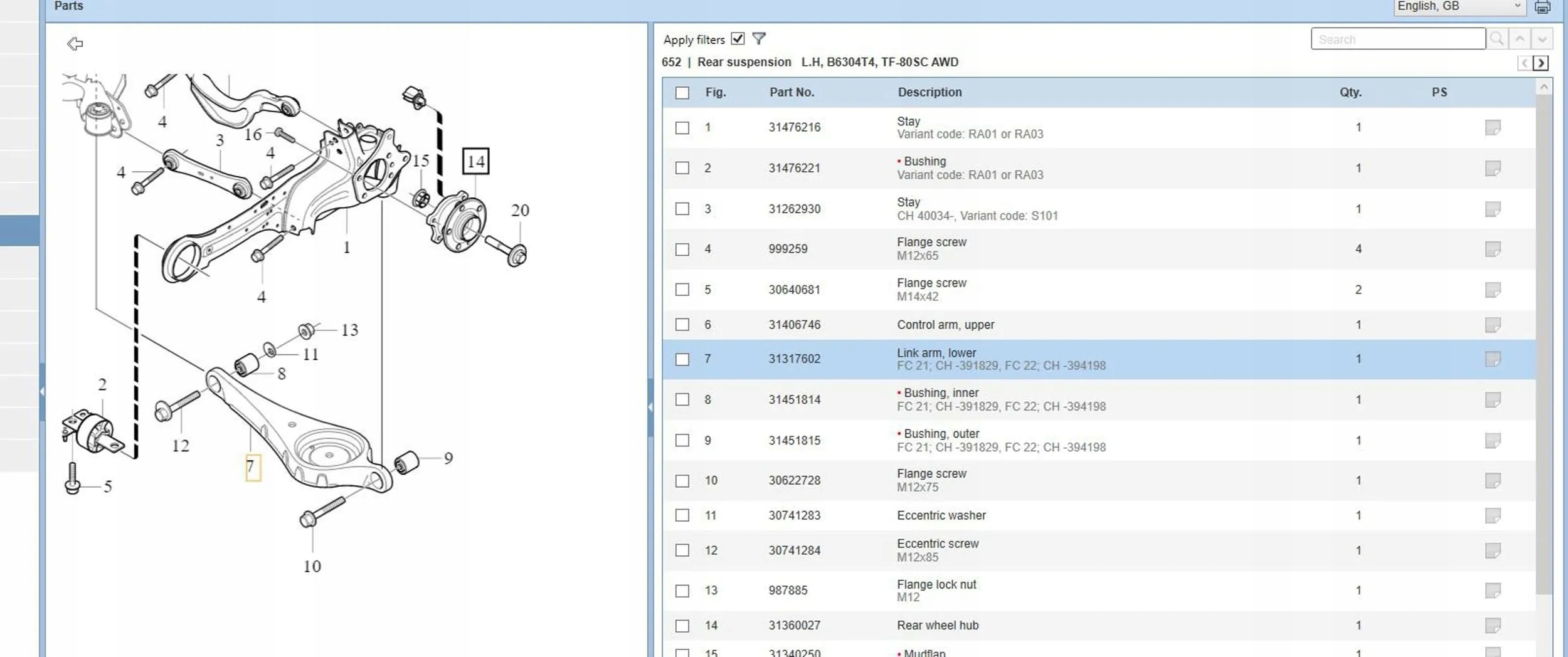This screenshot has height=657, width=1568.
Task: Open note icon for part 30622728
Action: pos(1493,480)
